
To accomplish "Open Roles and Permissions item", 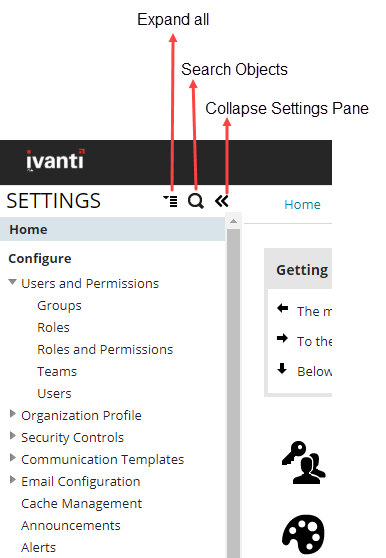I will (105, 349).
